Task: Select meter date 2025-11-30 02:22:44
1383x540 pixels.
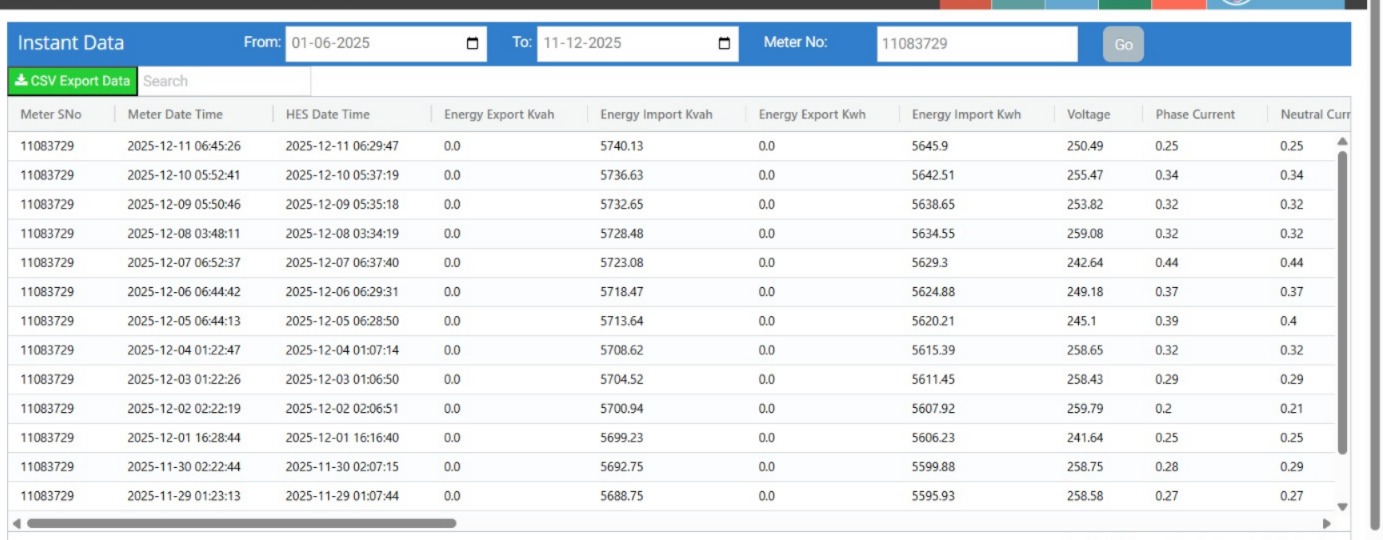Action: click(184, 466)
